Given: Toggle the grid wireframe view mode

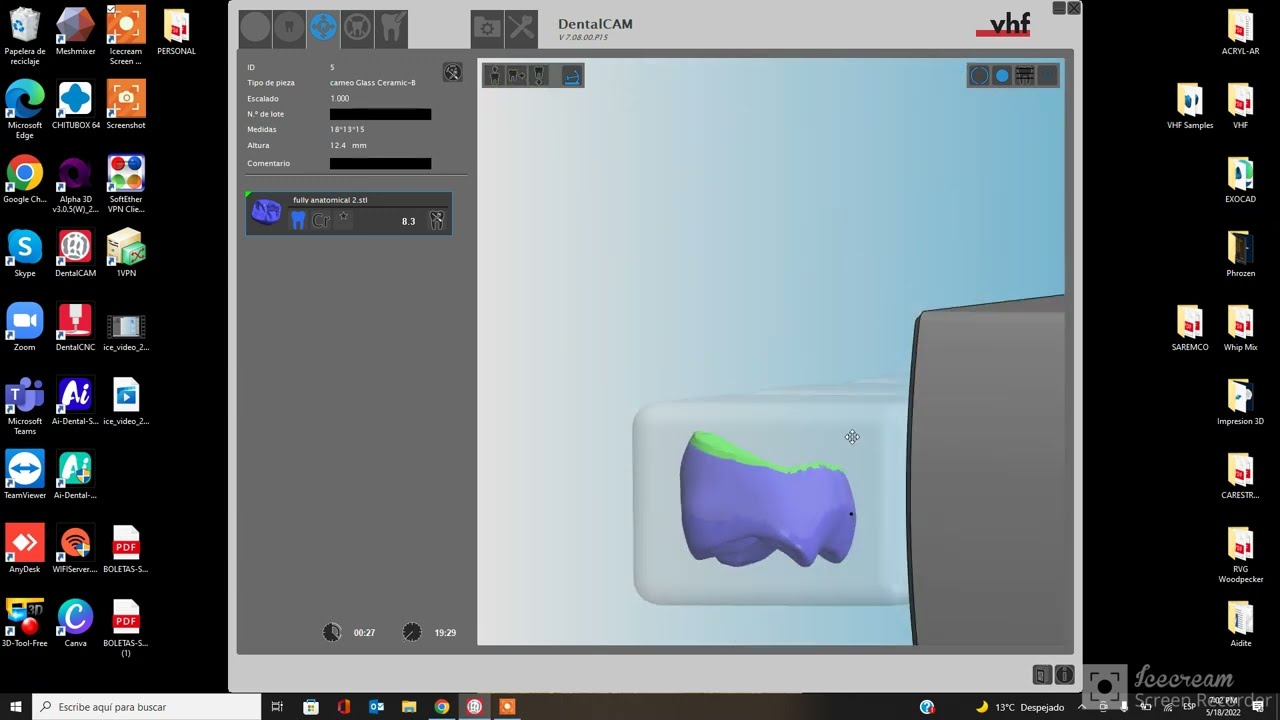Looking at the screenshot, I should pos(1024,75).
